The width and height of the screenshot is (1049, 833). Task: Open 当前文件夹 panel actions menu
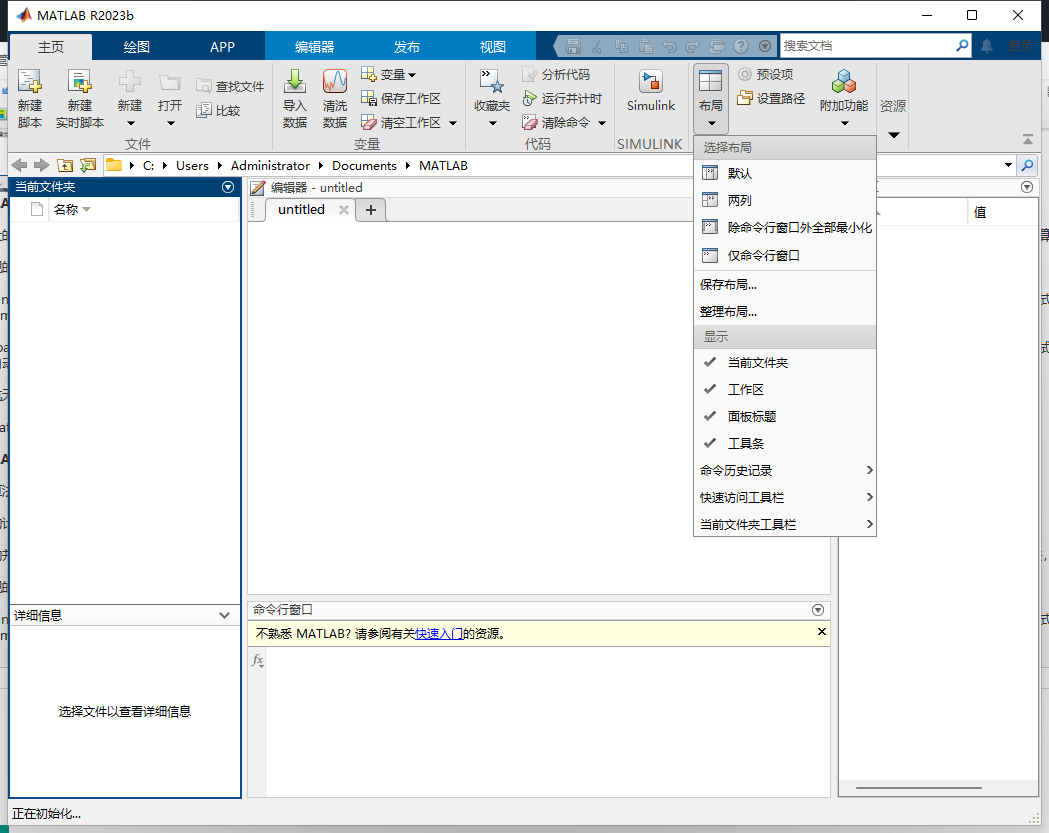[x=228, y=187]
